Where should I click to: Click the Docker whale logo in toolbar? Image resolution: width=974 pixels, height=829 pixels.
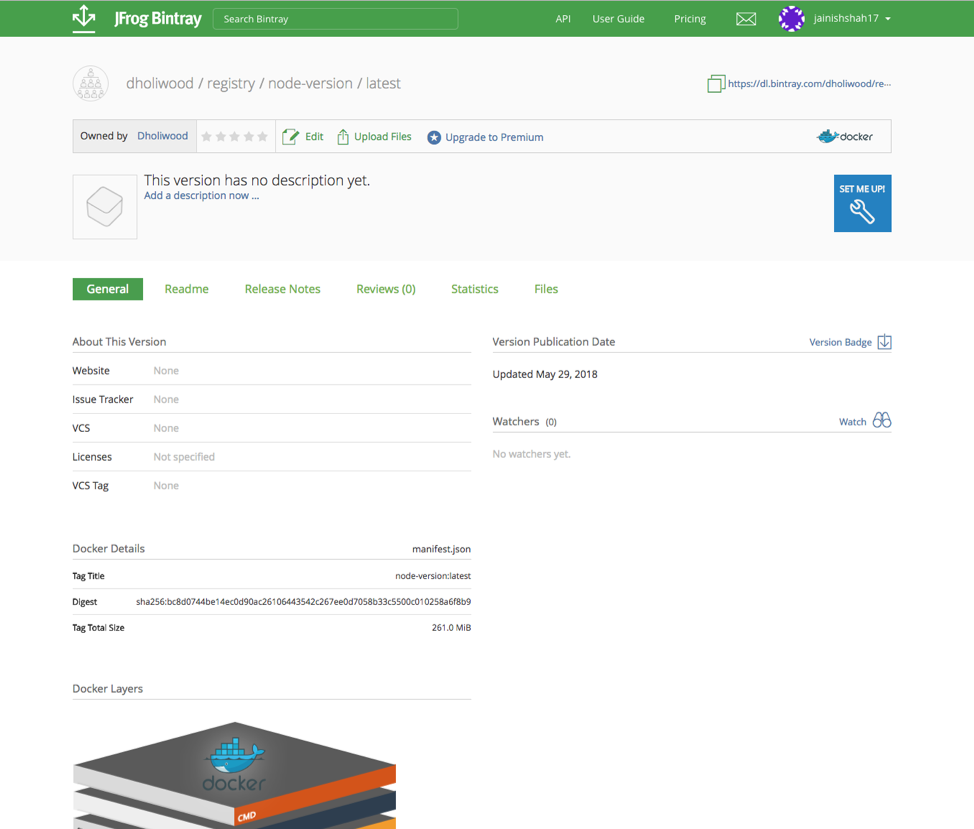click(845, 137)
